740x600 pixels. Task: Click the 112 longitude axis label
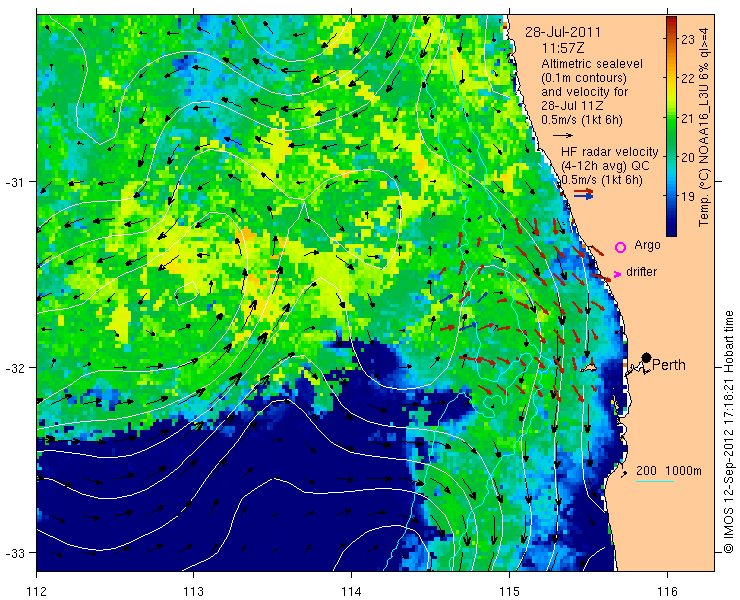coord(36,591)
